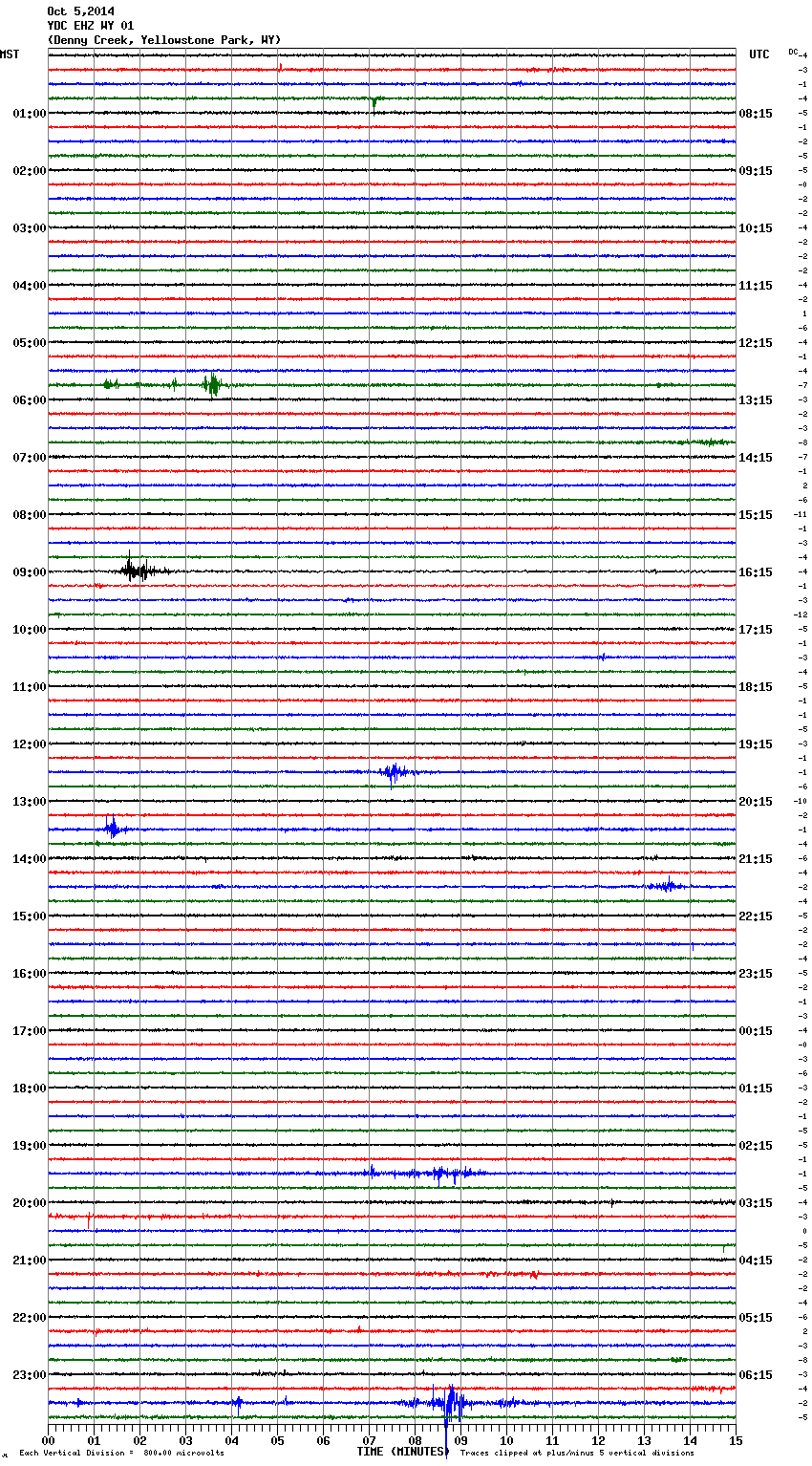Select the station code "YDC EHZ WY 01"
Screen dimensions: 812x1466
[x=91, y=26]
